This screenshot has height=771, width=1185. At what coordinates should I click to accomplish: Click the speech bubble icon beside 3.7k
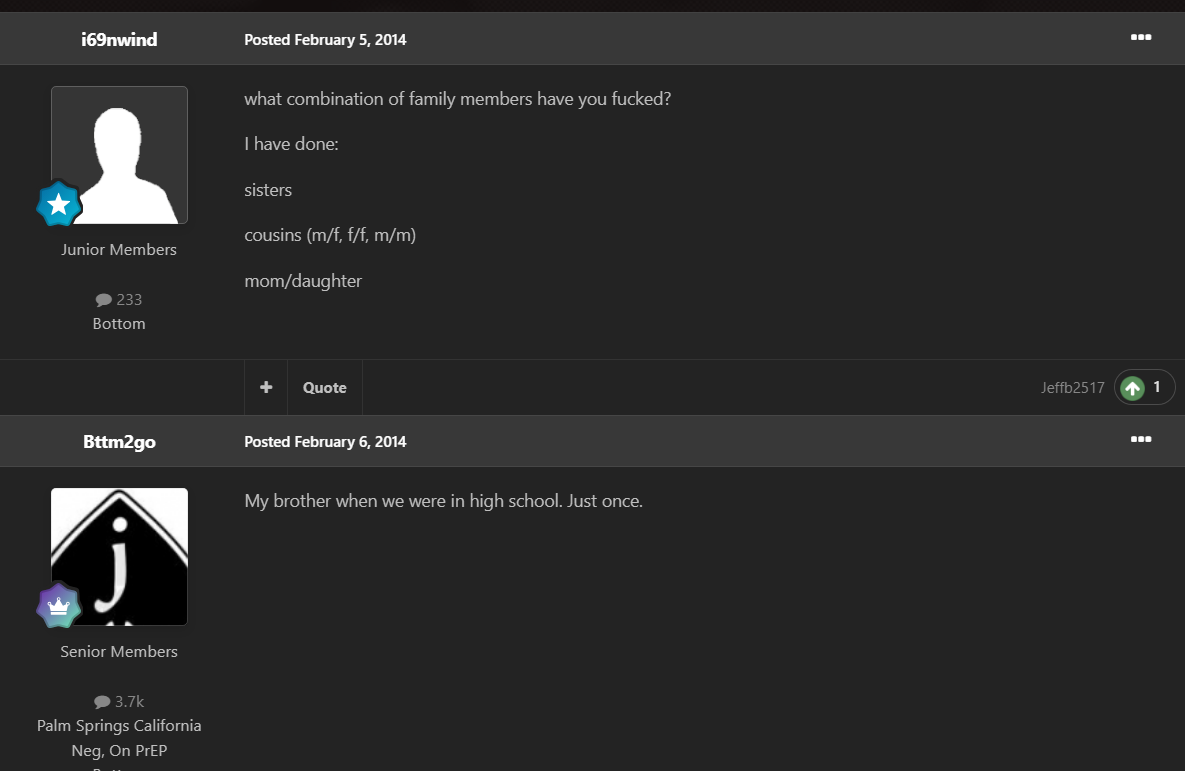coord(102,702)
